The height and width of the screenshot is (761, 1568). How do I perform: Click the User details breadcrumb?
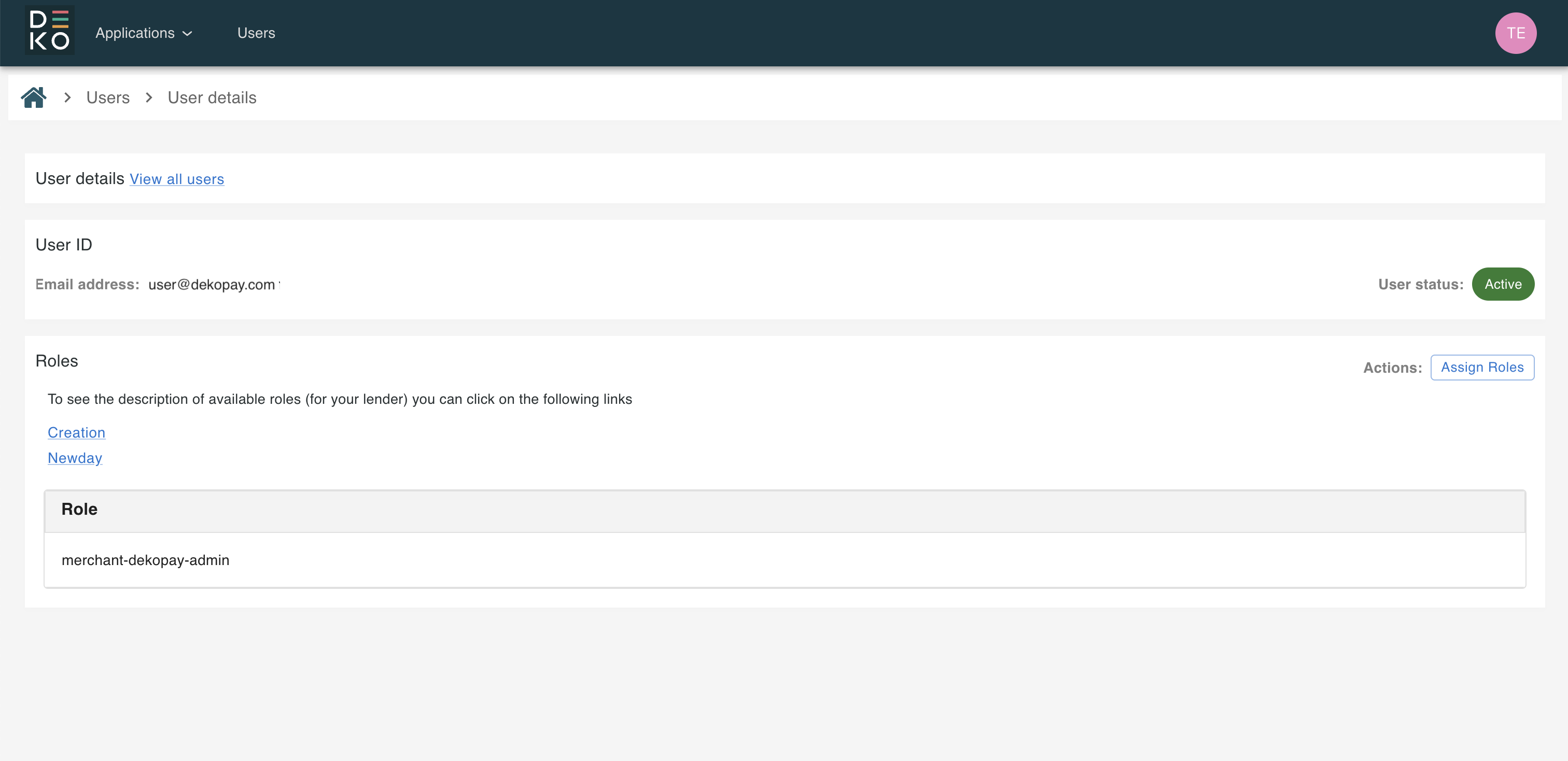[x=212, y=97]
